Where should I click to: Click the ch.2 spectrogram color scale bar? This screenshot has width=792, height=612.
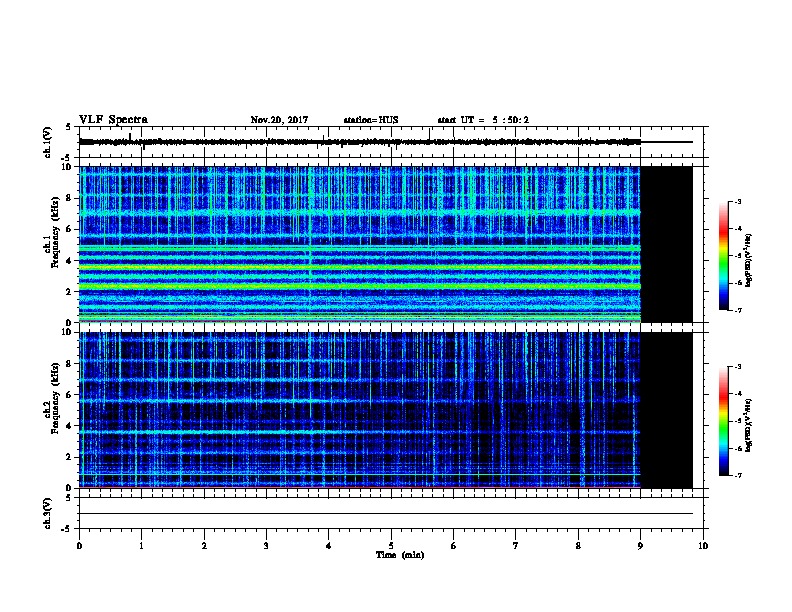pyautogui.click(x=723, y=421)
